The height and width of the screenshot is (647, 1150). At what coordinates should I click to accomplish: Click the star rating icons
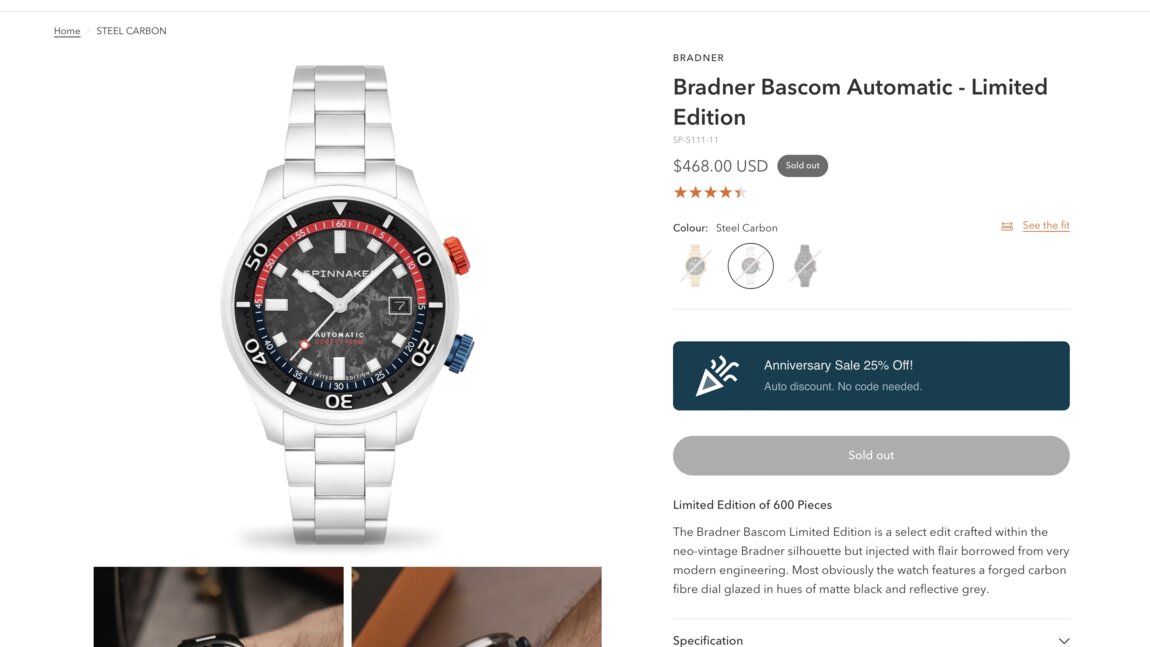coord(710,192)
